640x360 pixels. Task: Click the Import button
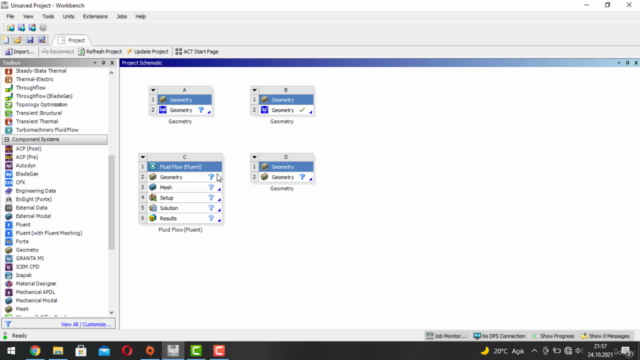[x=19, y=51]
